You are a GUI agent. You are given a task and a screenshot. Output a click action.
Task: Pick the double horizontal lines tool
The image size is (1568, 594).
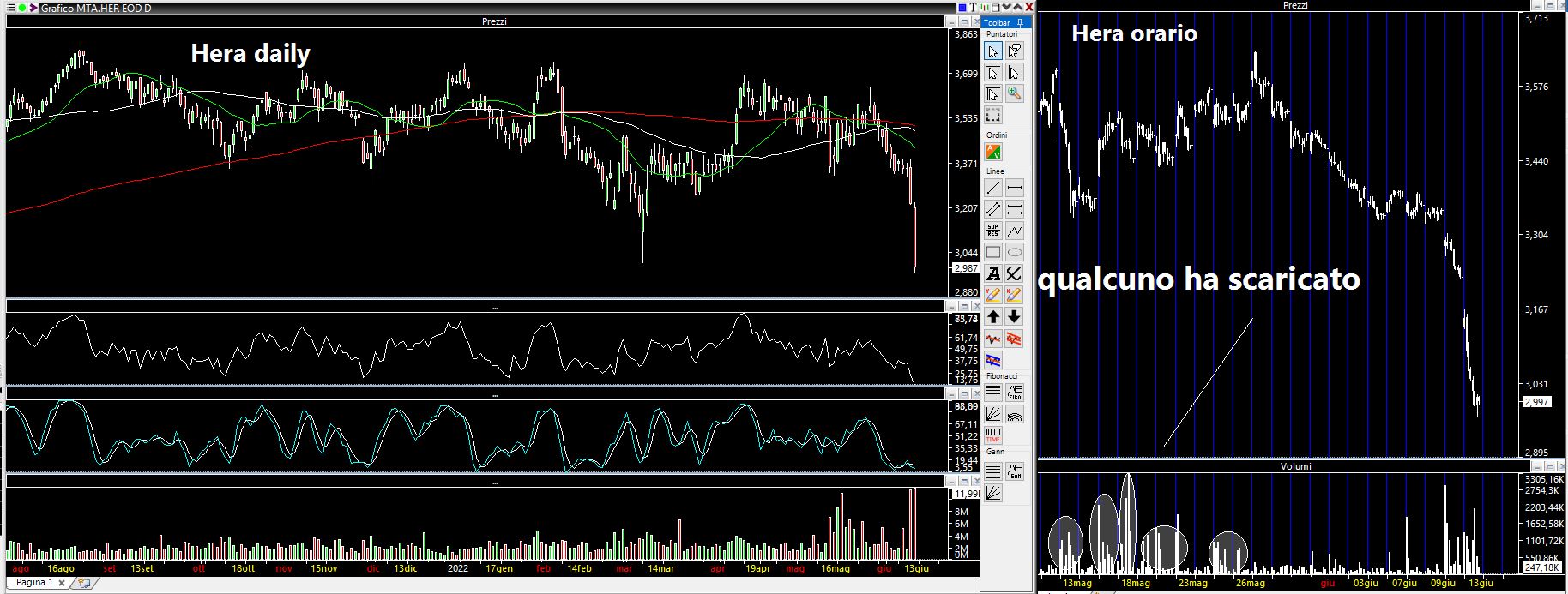(x=1014, y=209)
